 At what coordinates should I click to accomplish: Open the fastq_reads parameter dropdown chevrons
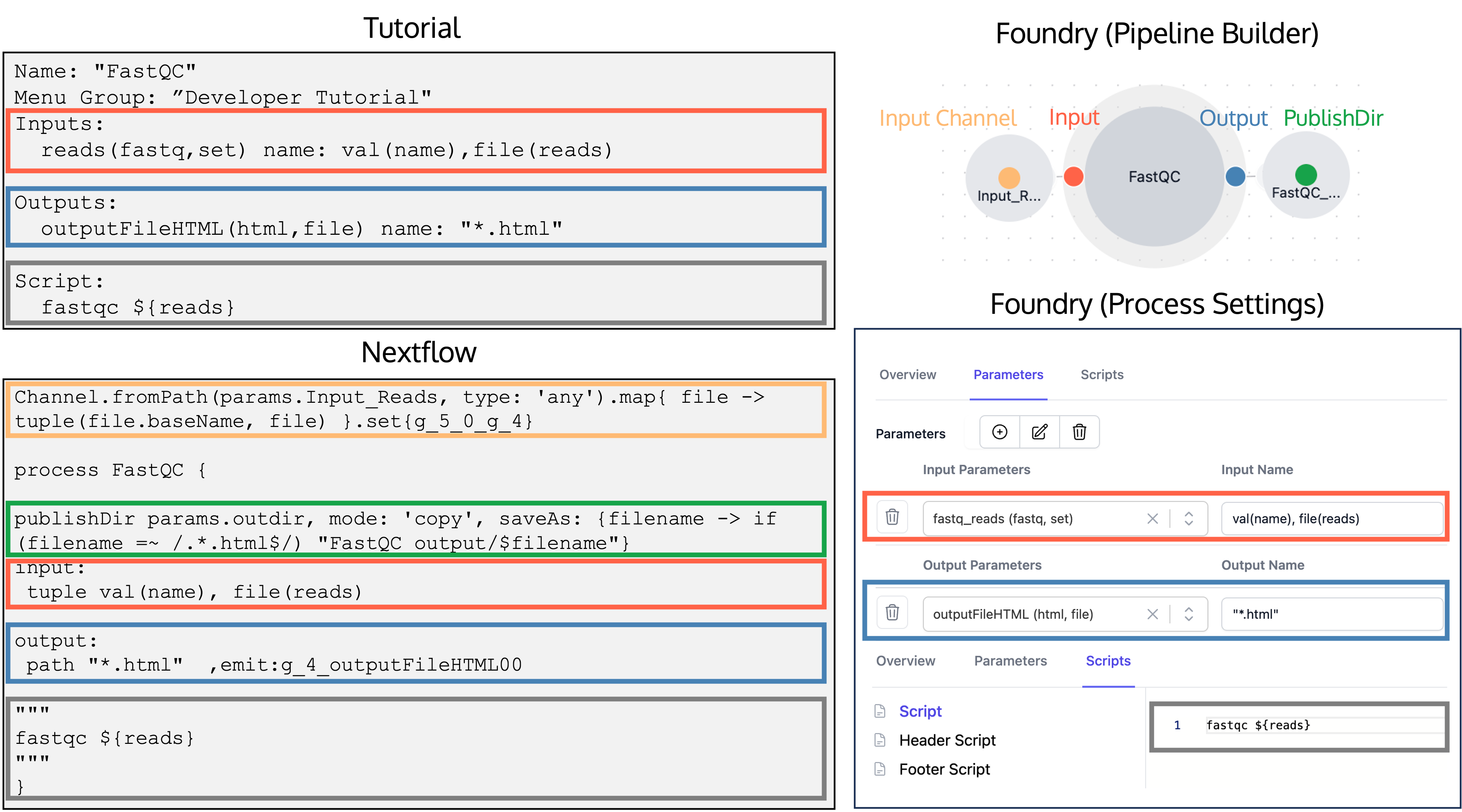tap(1188, 518)
